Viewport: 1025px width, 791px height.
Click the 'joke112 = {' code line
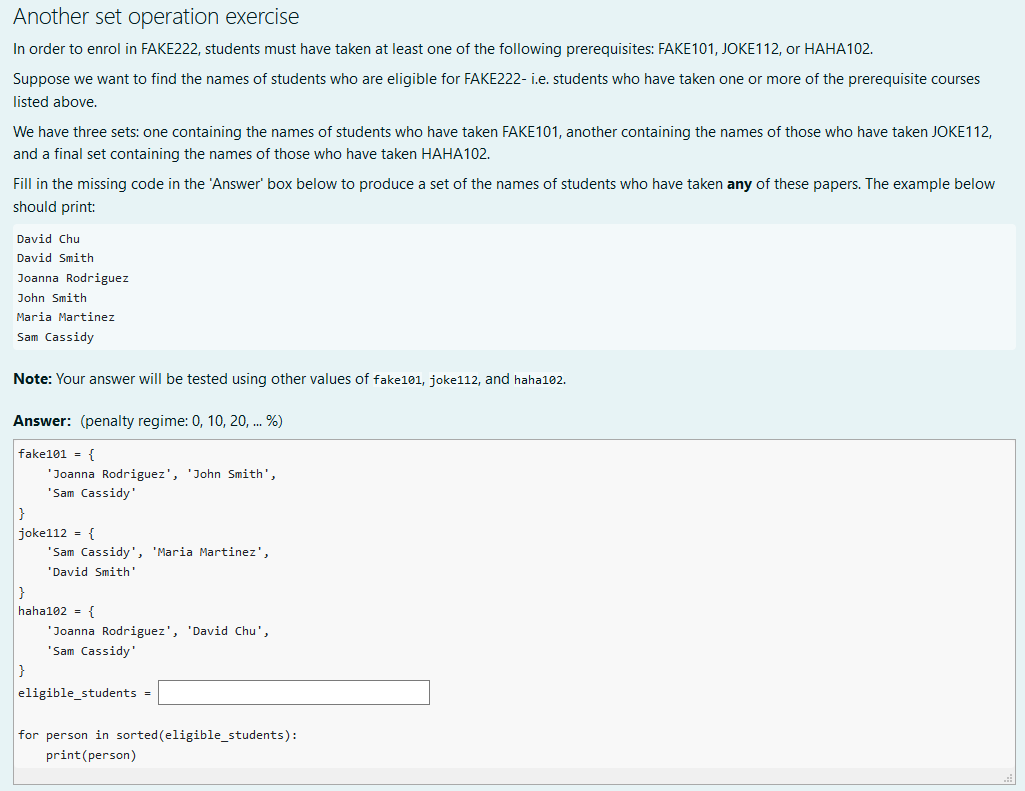[56, 533]
